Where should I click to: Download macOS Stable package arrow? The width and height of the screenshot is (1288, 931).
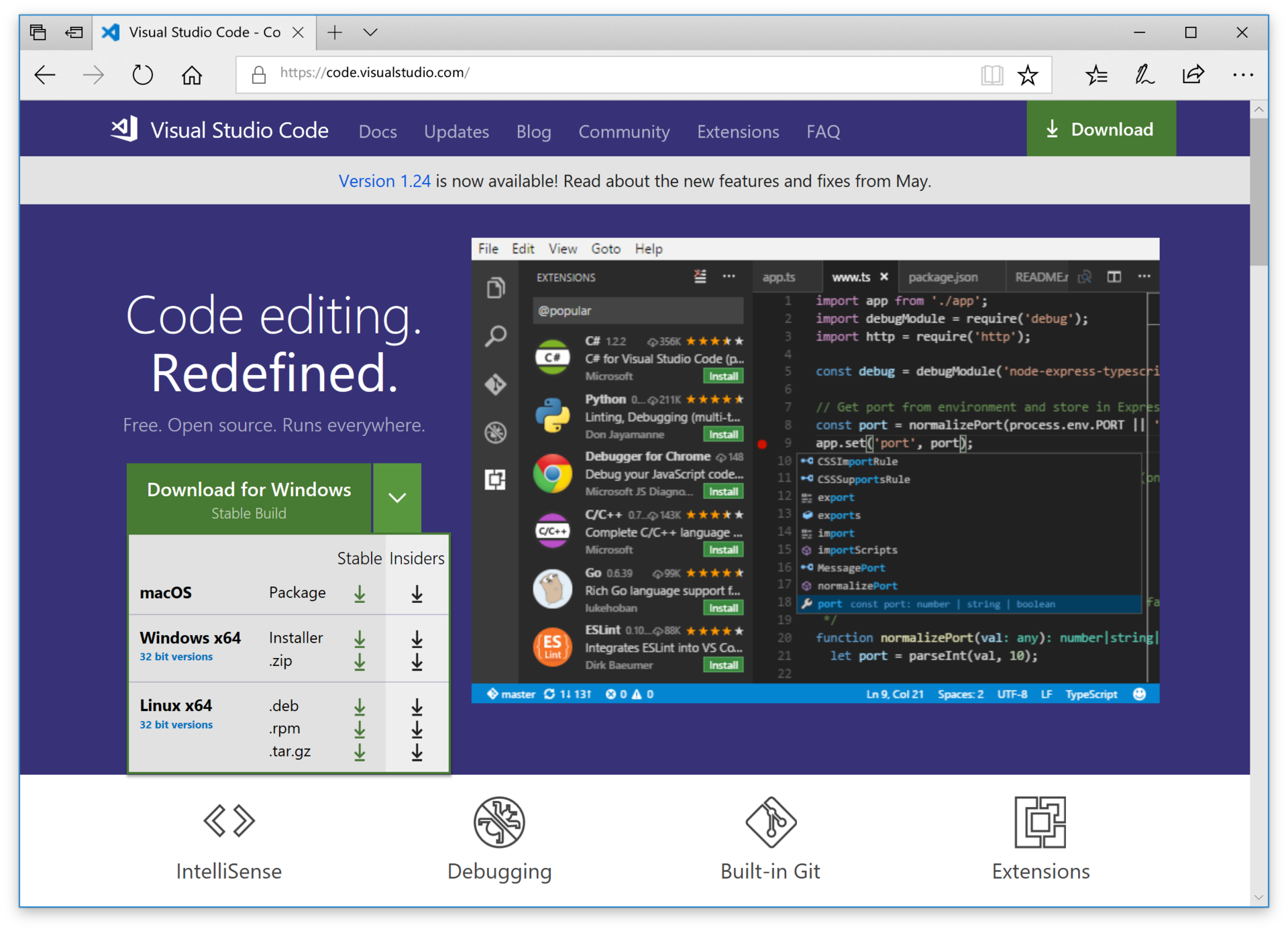[x=360, y=594]
